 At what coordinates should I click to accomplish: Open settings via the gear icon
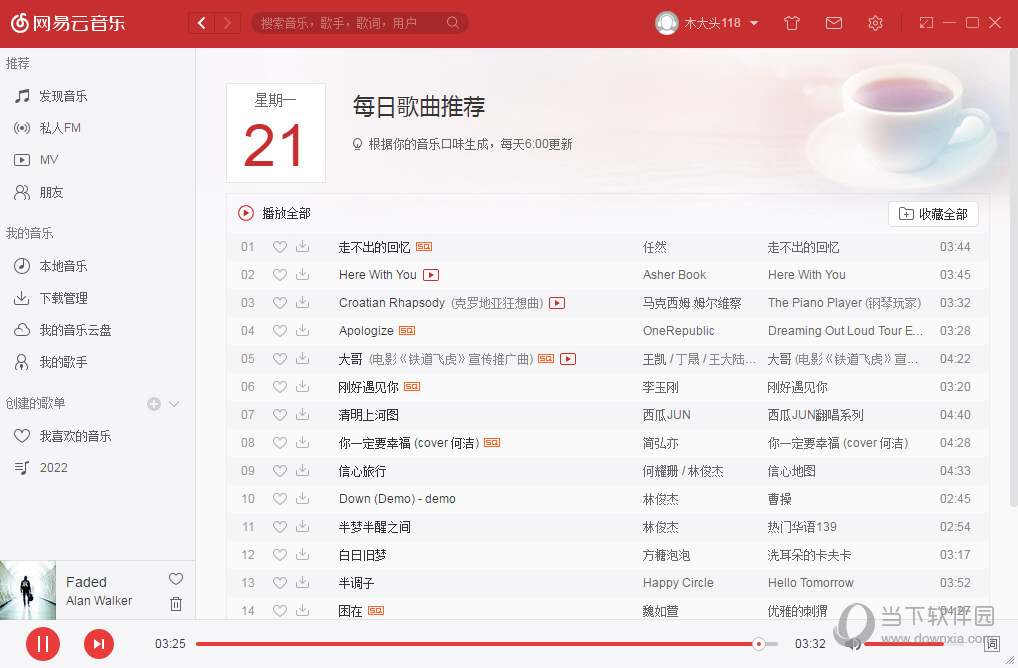(x=875, y=22)
